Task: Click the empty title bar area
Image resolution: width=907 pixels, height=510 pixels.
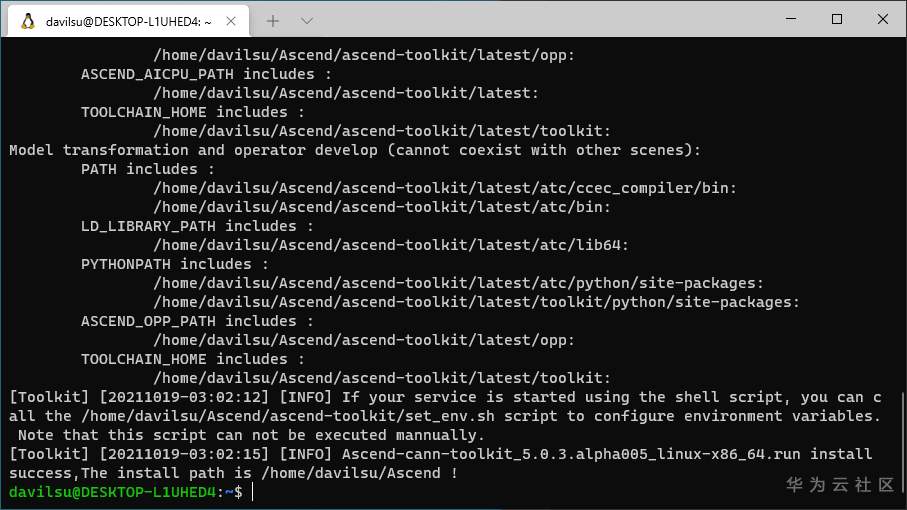Action: coord(550,20)
